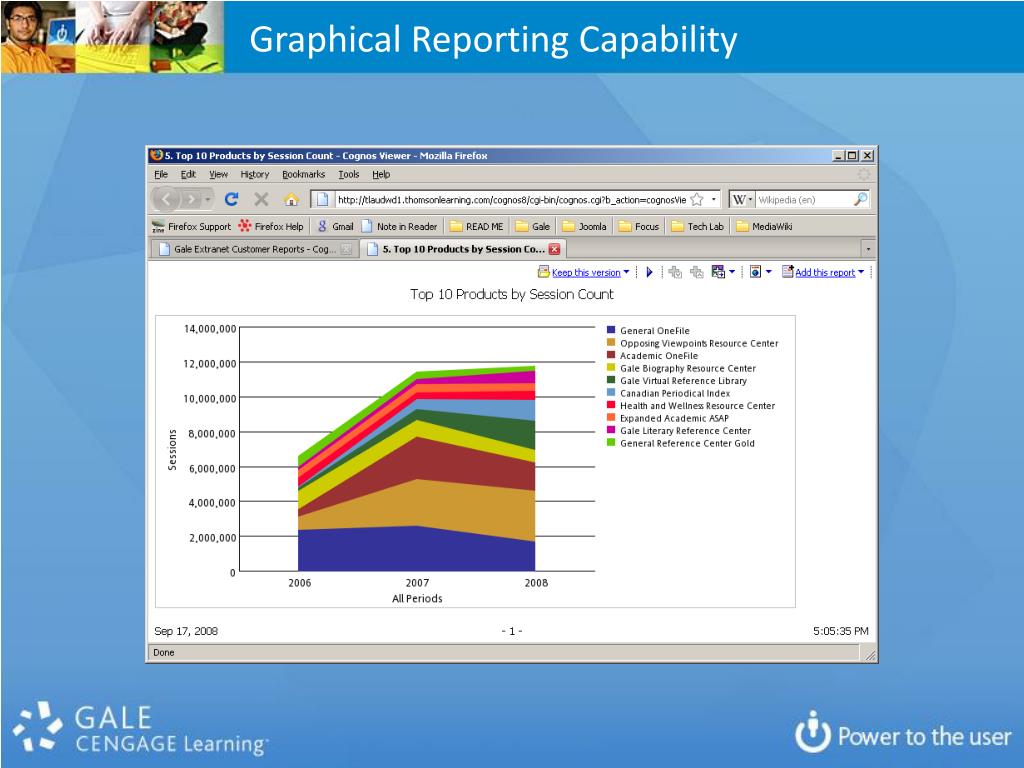This screenshot has height=768, width=1024.
Task: Open the Focus bookmarks folder
Action: (639, 227)
